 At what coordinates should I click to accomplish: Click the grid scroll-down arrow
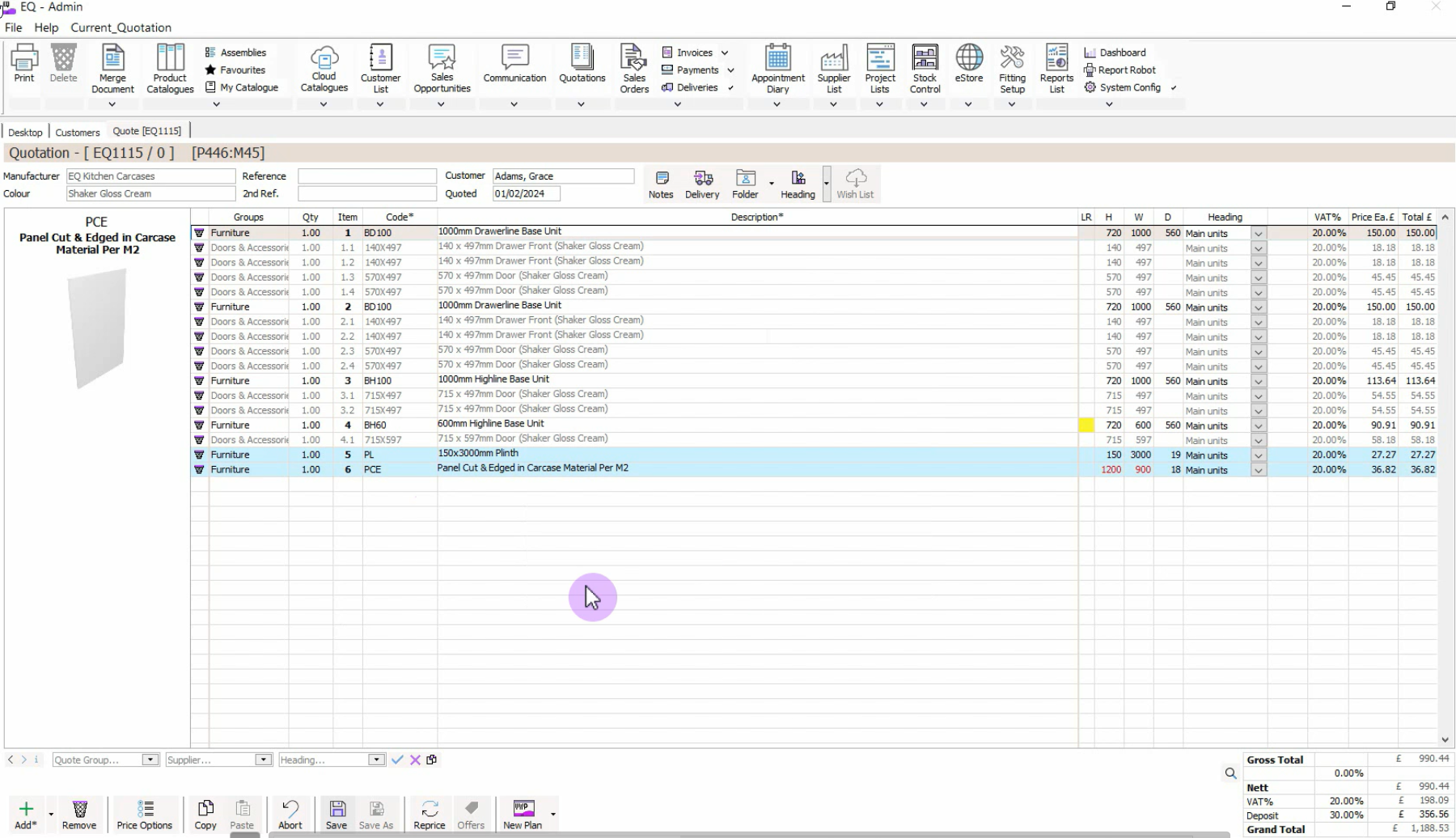pyautogui.click(x=1445, y=739)
